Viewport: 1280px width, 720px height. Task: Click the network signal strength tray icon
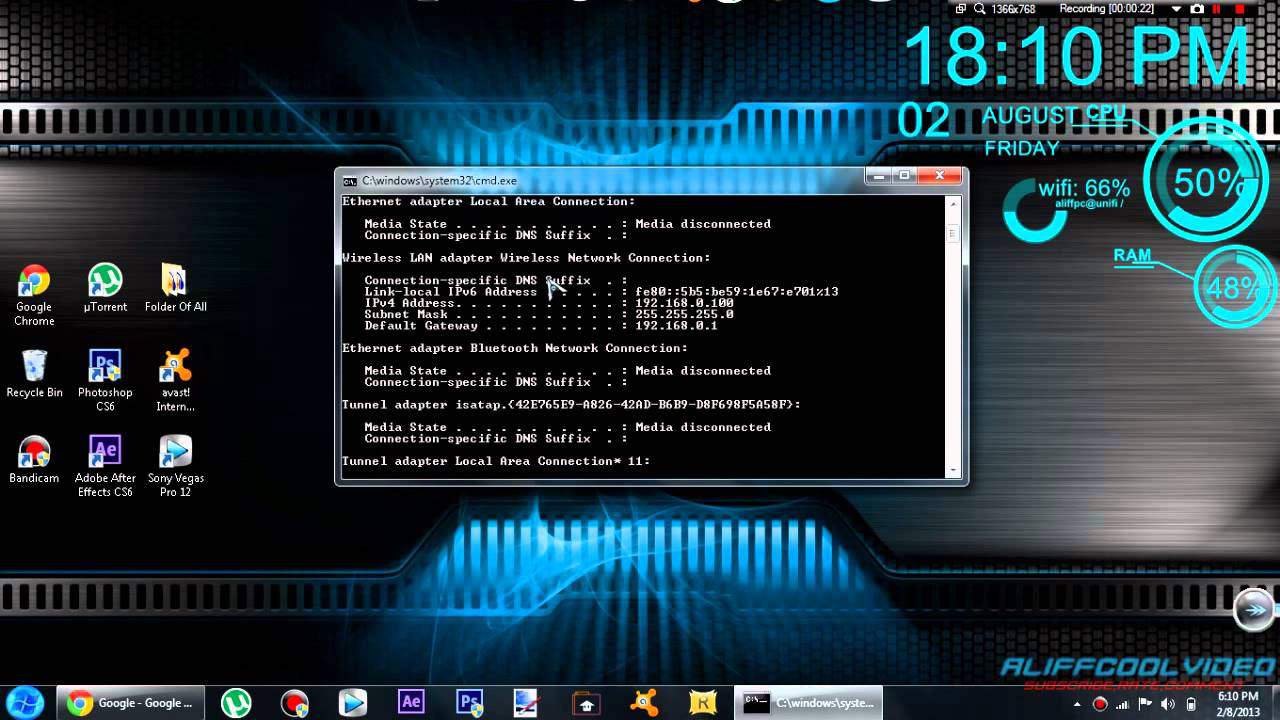1123,704
